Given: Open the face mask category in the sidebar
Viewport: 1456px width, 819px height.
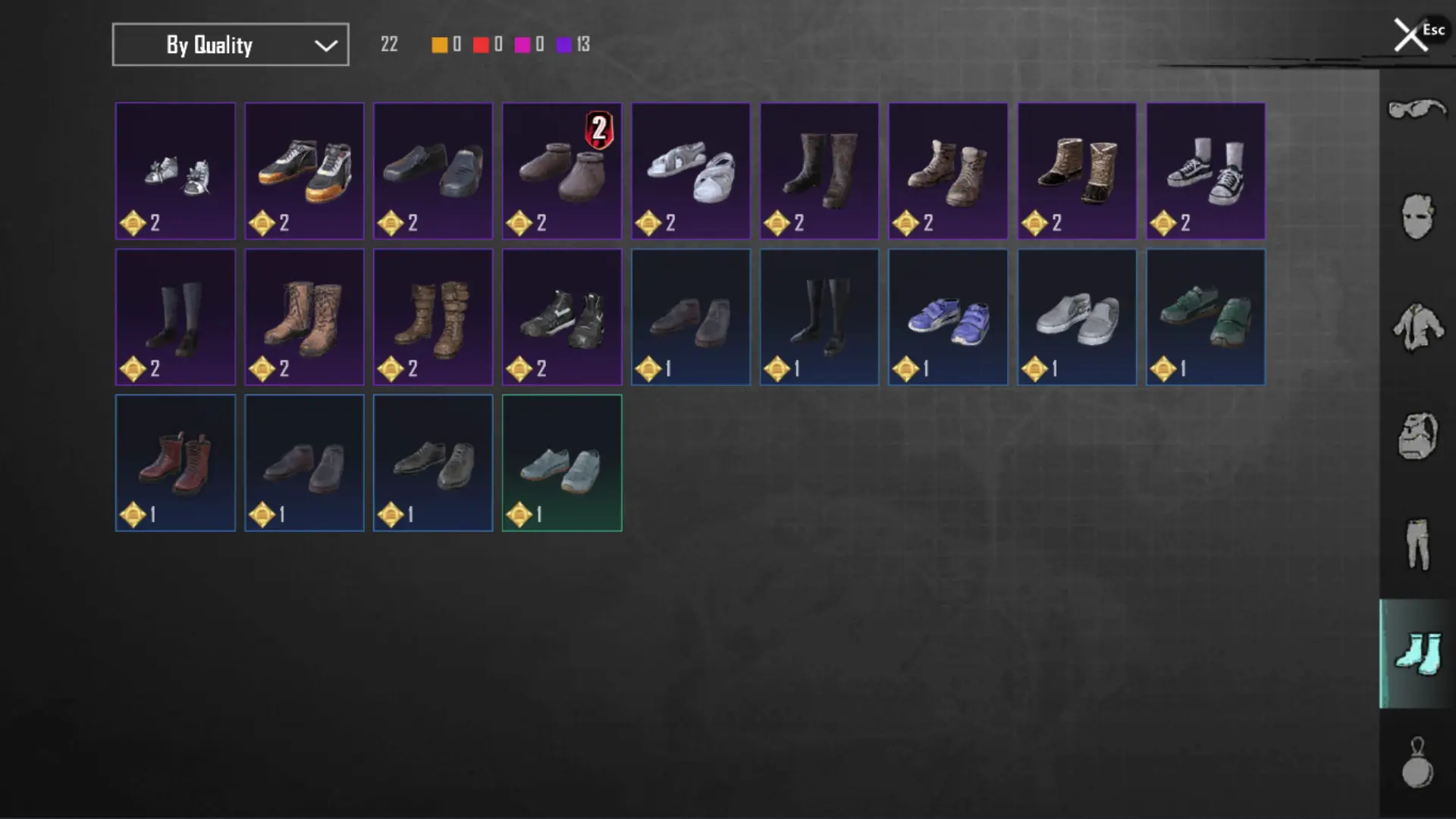Looking at the screenshot, I should (x=1417, y=217).
